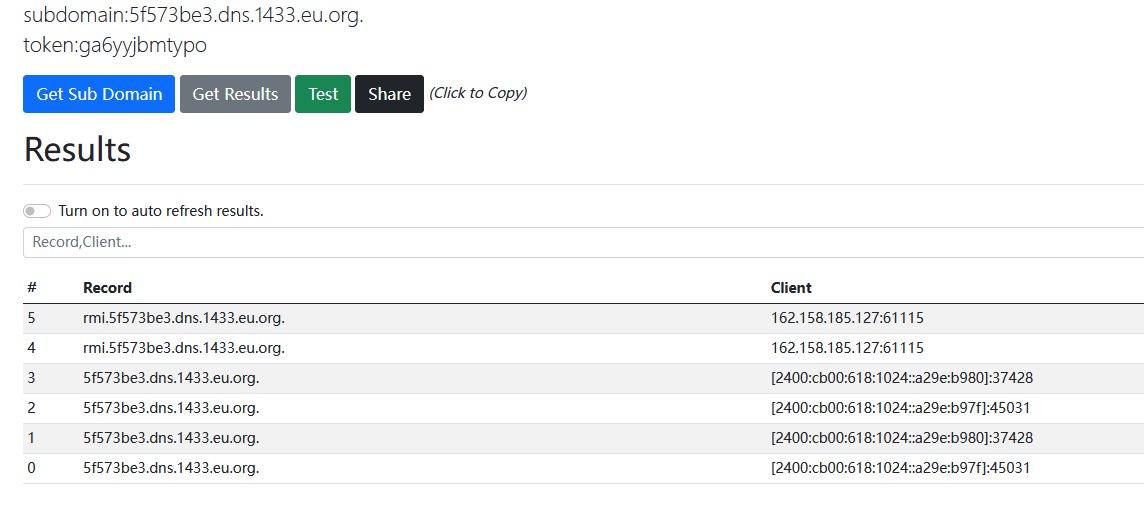Click client address ending b980]:37428 in row 3
The height and width of the screenshot is (505, 1144).
click(x=901, y=378)
